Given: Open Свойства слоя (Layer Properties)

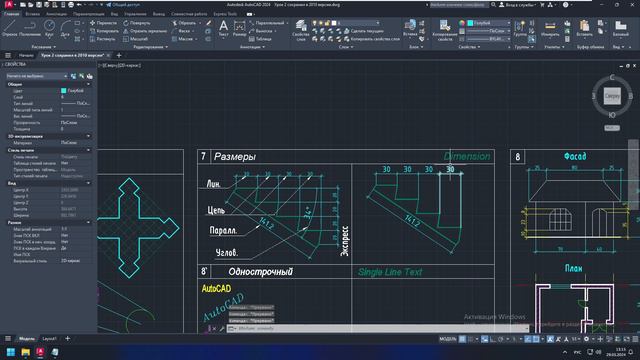Looking at the screenshot, I should (301, 30).
